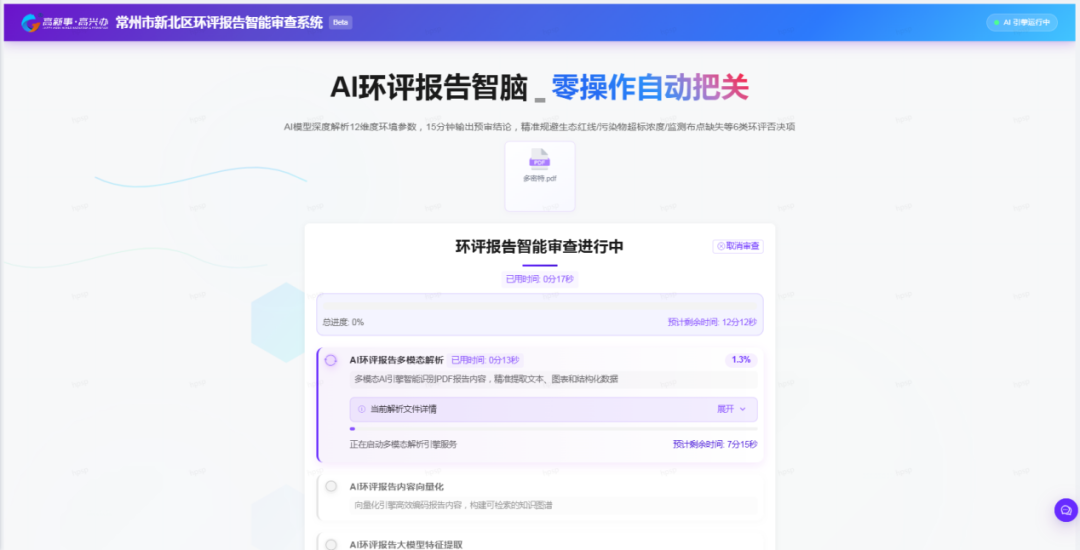This screenshot has width=1080, height=550.
Task: Click the overall 总进度 progress bar
Action: tap(540, 304)
